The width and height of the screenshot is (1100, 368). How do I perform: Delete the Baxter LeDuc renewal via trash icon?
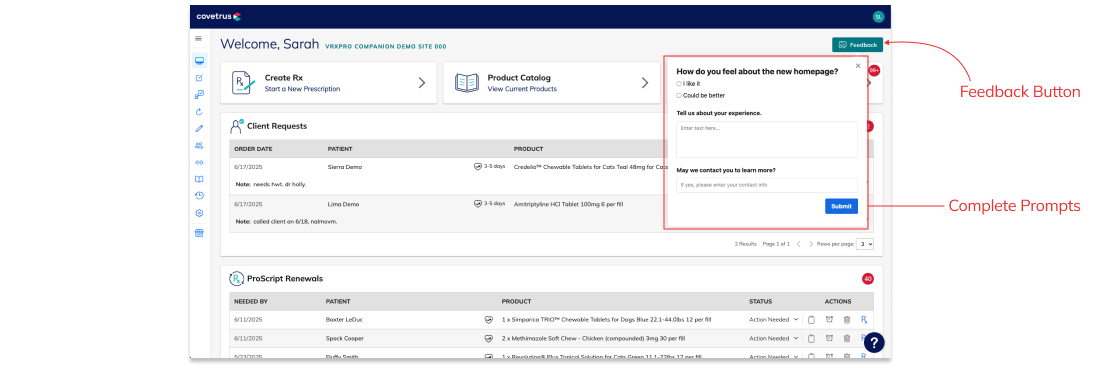(847, 320)
